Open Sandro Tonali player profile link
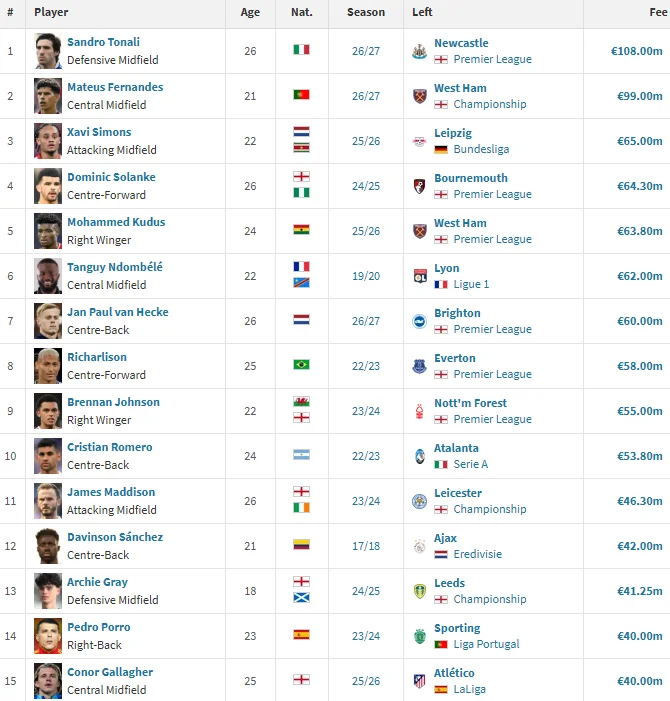 pyautogui.click(x=103, y=42)
